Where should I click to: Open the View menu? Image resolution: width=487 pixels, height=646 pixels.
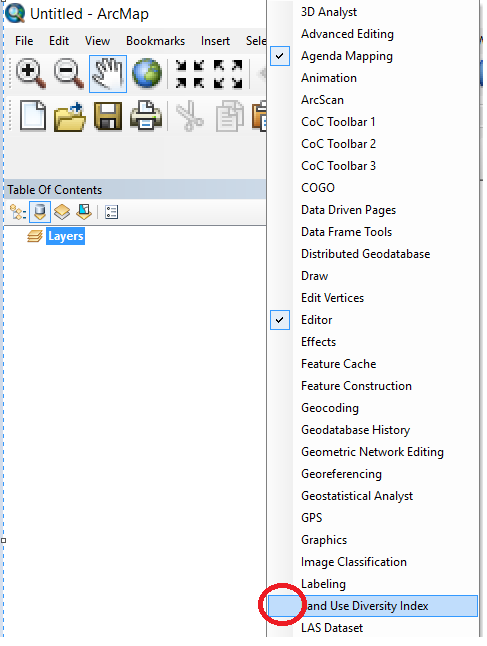97,41
